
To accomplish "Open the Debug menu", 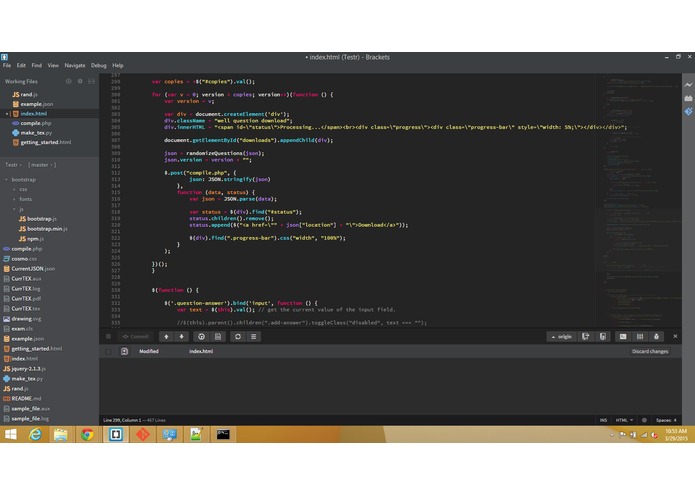I will [x=98, y=66].
